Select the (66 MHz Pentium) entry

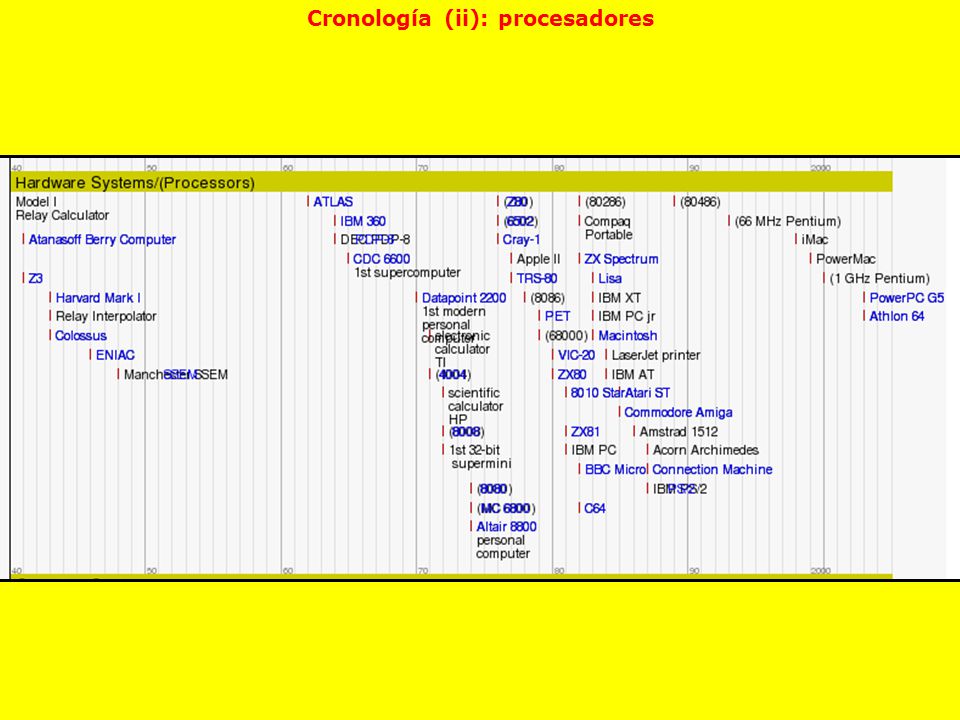pyautogui.click(x=787, y=221)
